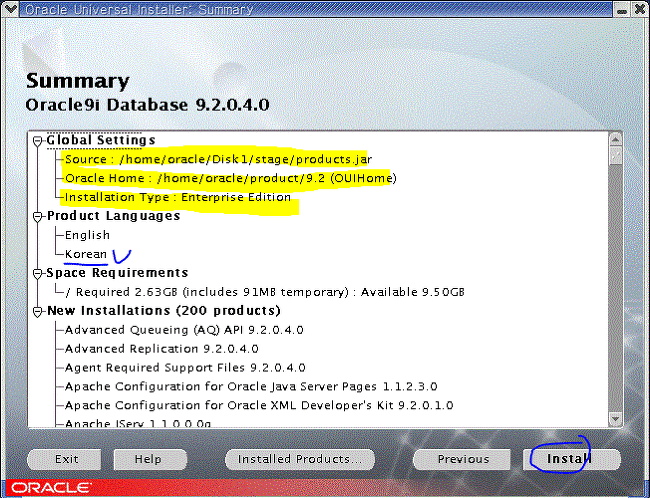Viewport: 650px width, 498px height.
Task: Exit the Oracle installer
Action: click(x=64, y=459)
